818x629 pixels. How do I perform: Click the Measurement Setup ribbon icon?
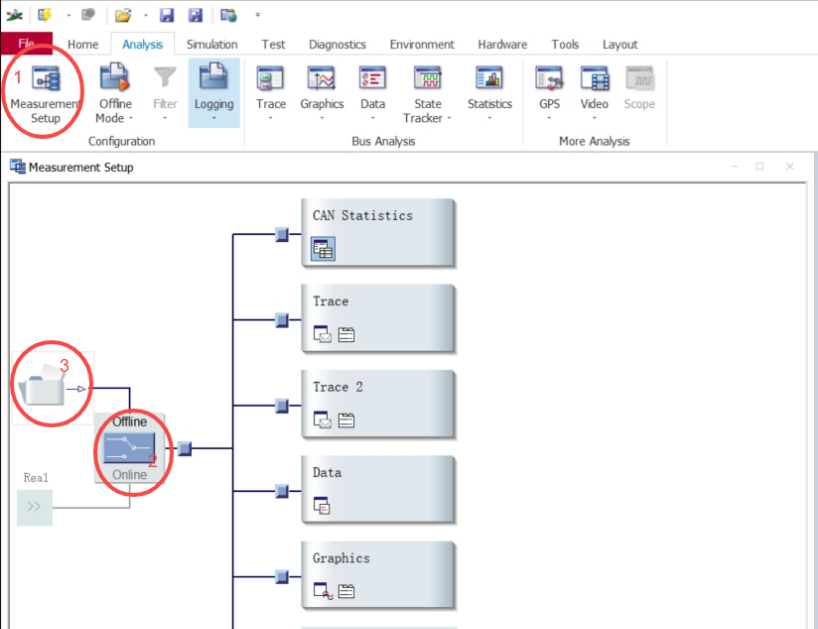point(46,79)
